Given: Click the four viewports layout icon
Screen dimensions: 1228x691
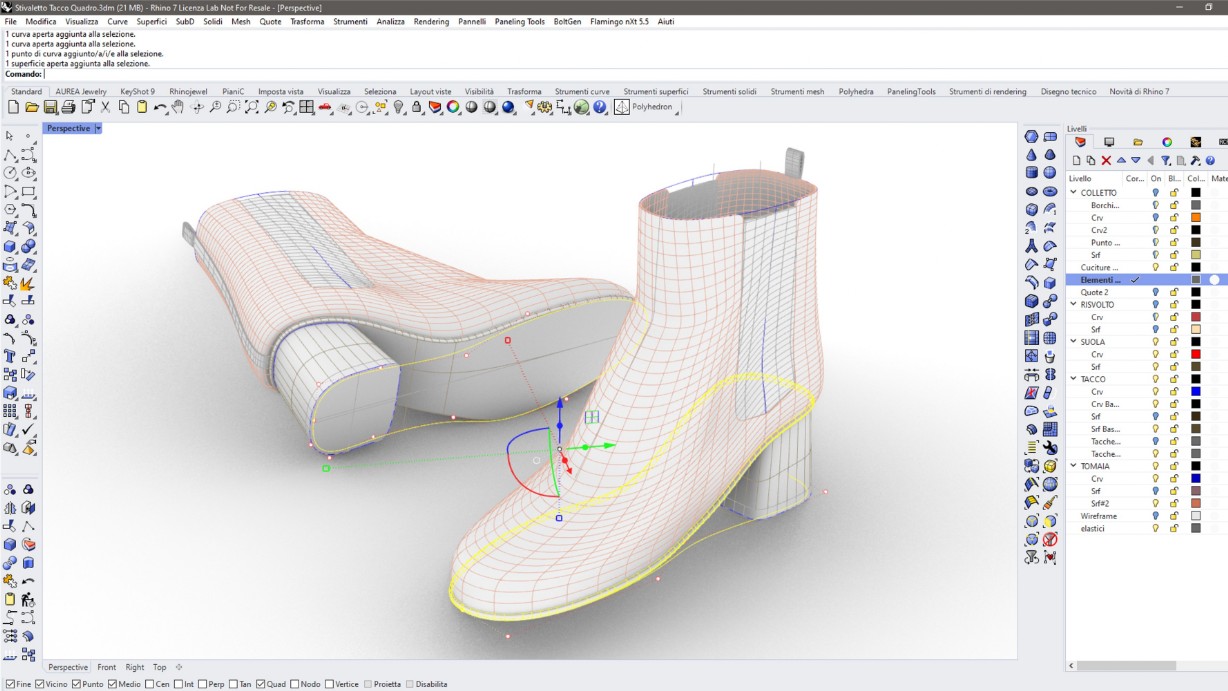Looking at the screenshot, I should [307, 107].
